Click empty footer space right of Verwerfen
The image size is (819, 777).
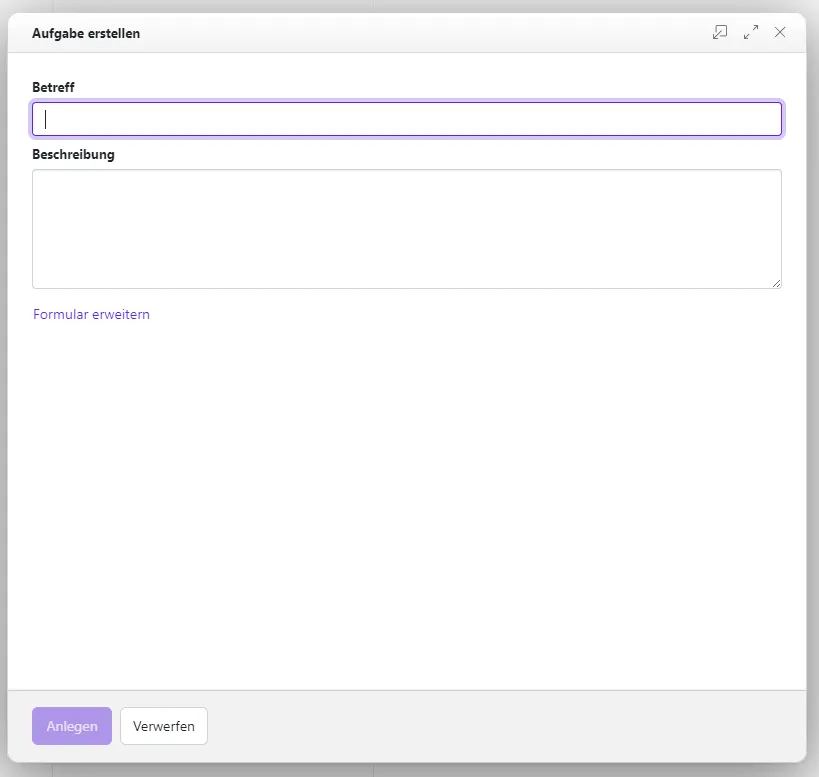(x=500, y=726)
